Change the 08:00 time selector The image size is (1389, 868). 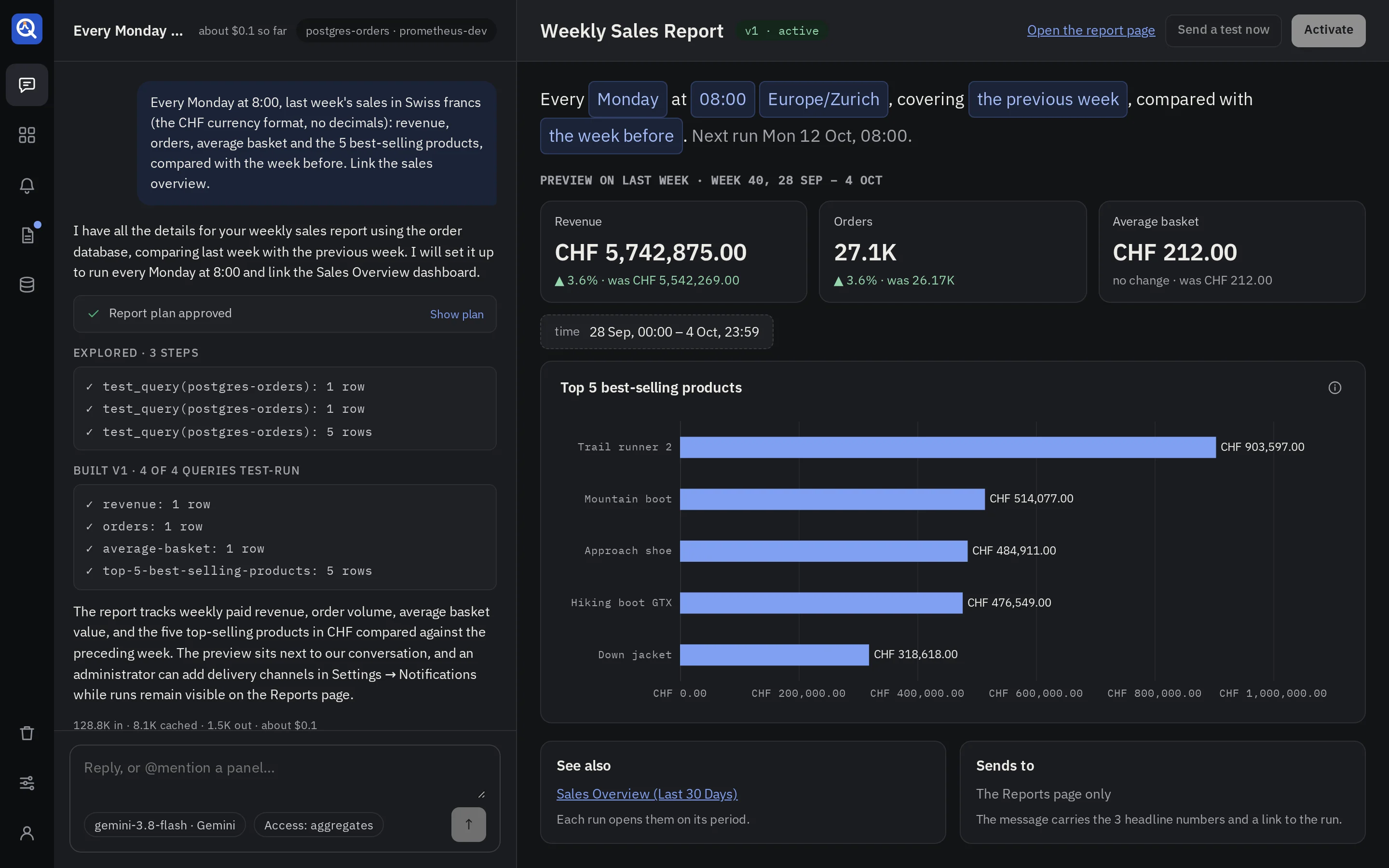(x=722, y=99)
